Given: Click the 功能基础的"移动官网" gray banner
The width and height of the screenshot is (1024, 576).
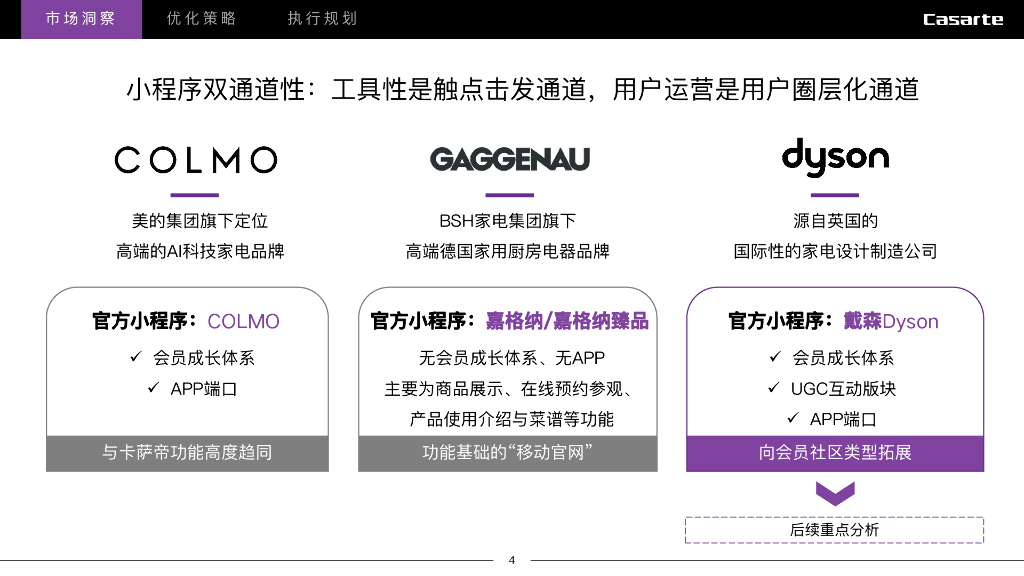Looking at the screenshot, I should coord(507,453).
